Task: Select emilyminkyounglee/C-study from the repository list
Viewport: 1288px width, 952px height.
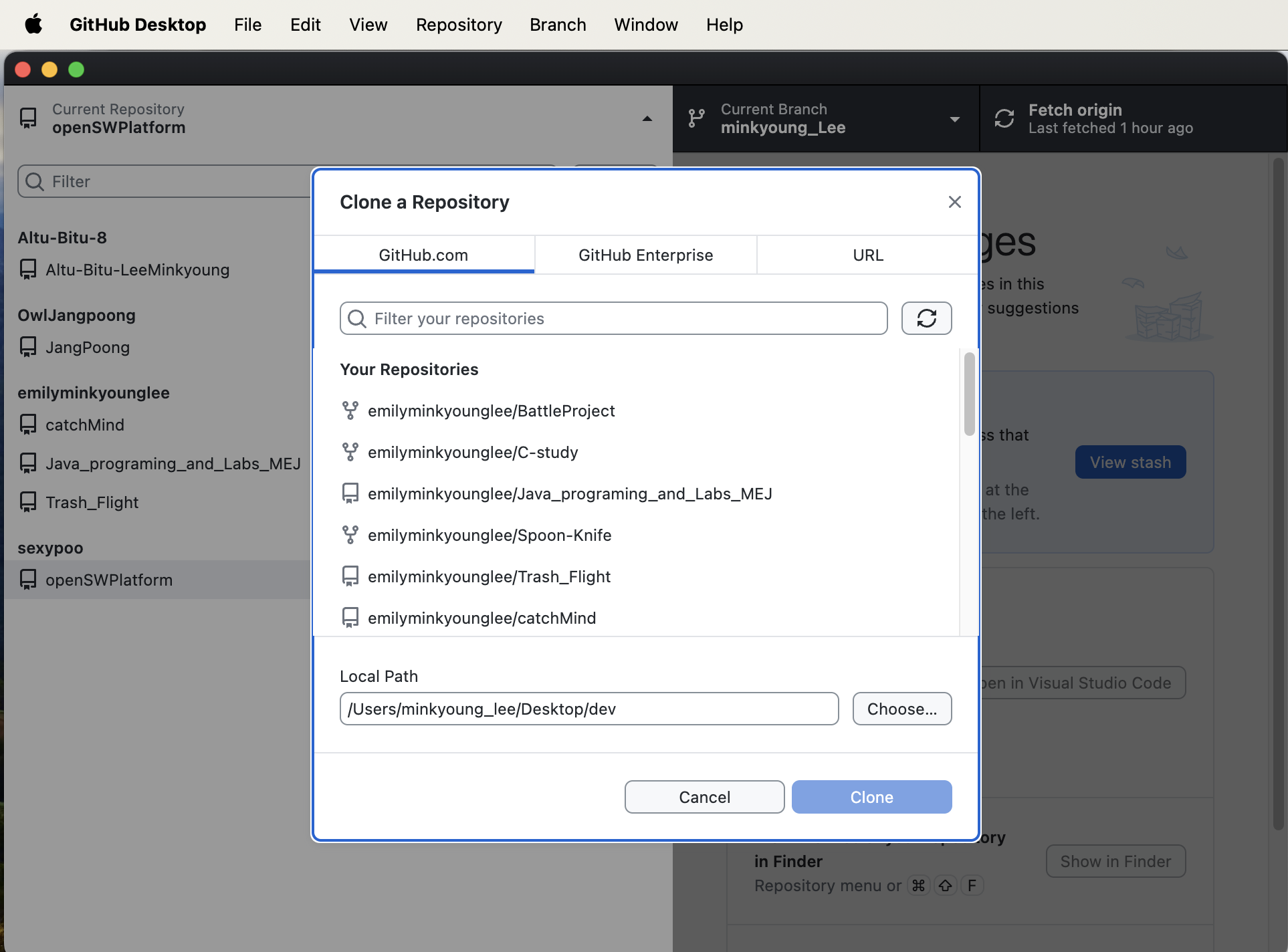Action: [472, 453]
